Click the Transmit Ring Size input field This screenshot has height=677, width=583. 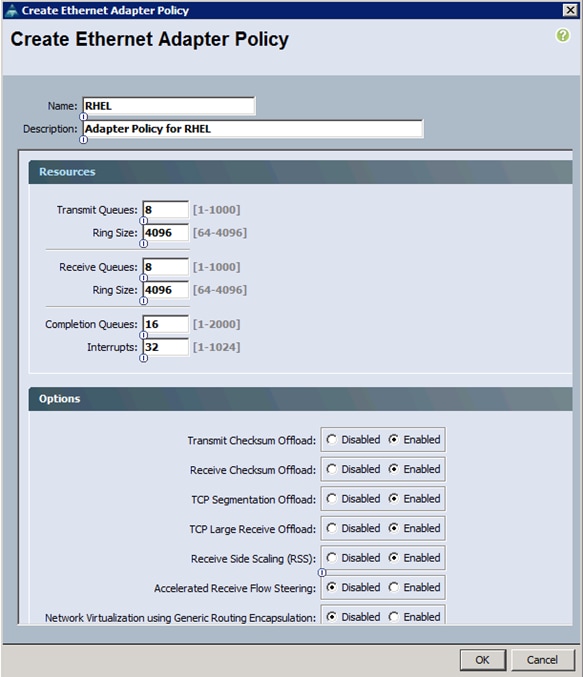pyautogui.click(x=165, y=232)
